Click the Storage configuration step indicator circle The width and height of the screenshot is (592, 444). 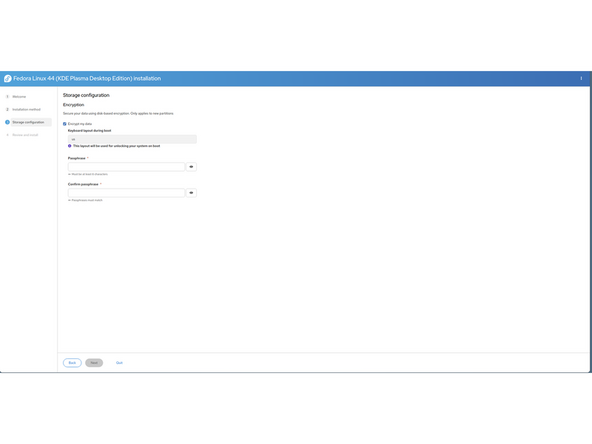pos(7,122)
